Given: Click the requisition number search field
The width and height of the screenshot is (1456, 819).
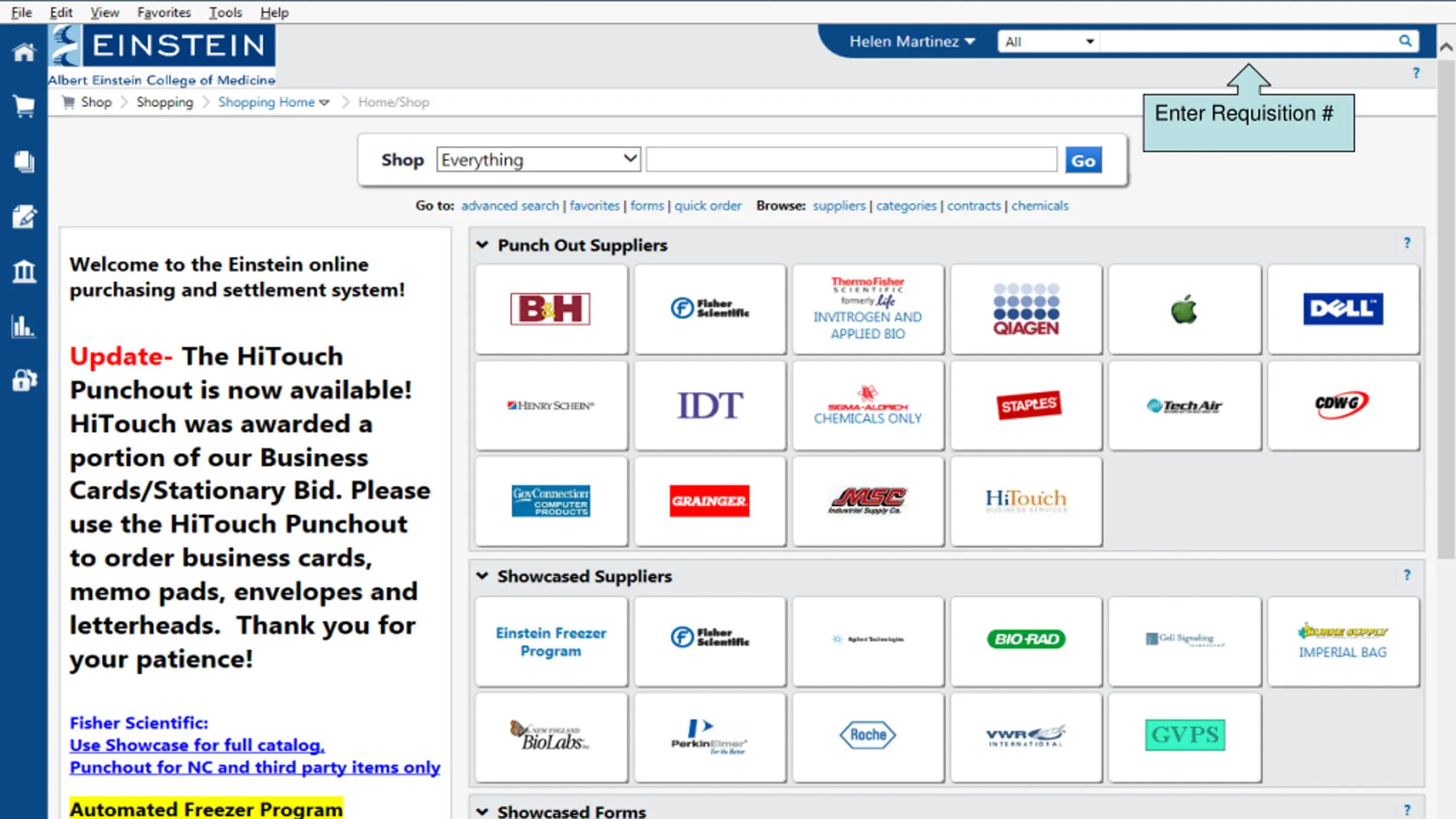Looking at the screenshot, I should 1248,42.
